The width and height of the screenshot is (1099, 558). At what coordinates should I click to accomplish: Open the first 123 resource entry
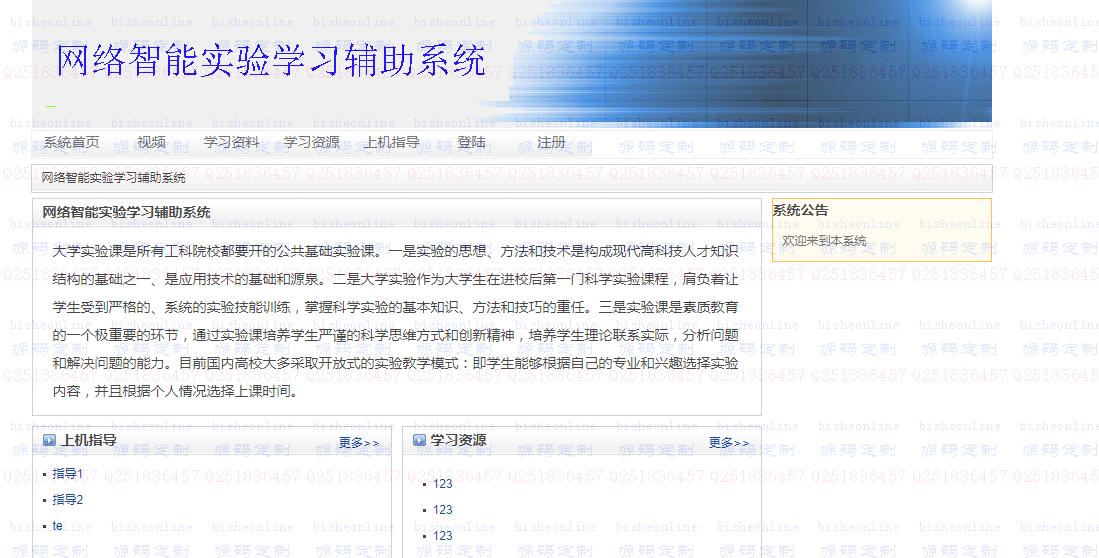coord(442,484)
